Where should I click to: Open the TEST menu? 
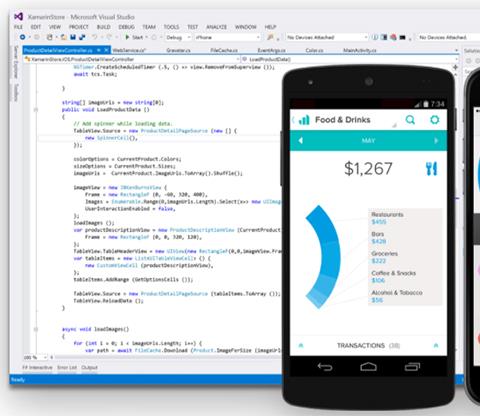click(192, 27)
